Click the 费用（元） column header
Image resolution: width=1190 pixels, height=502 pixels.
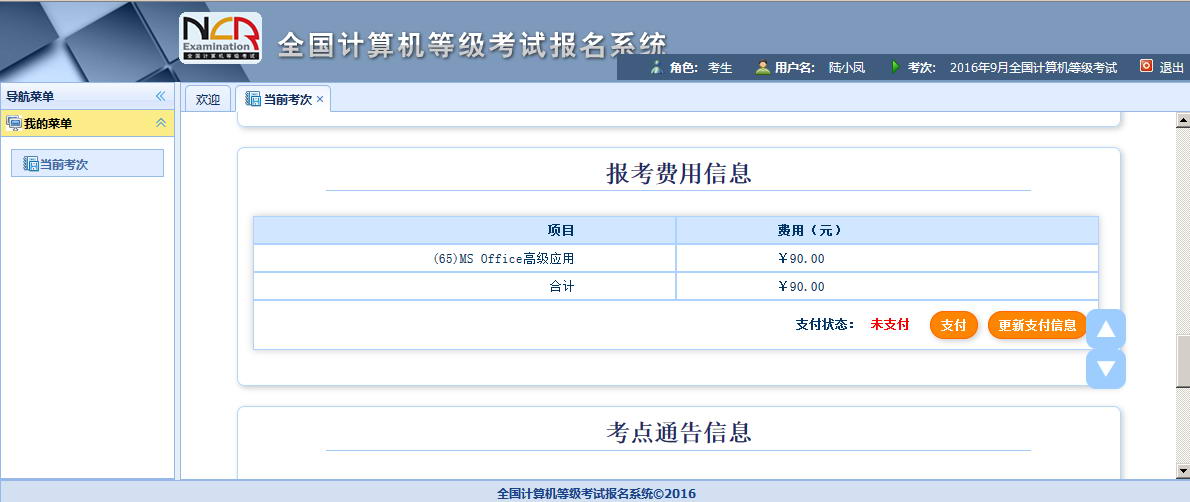point(886,230)
